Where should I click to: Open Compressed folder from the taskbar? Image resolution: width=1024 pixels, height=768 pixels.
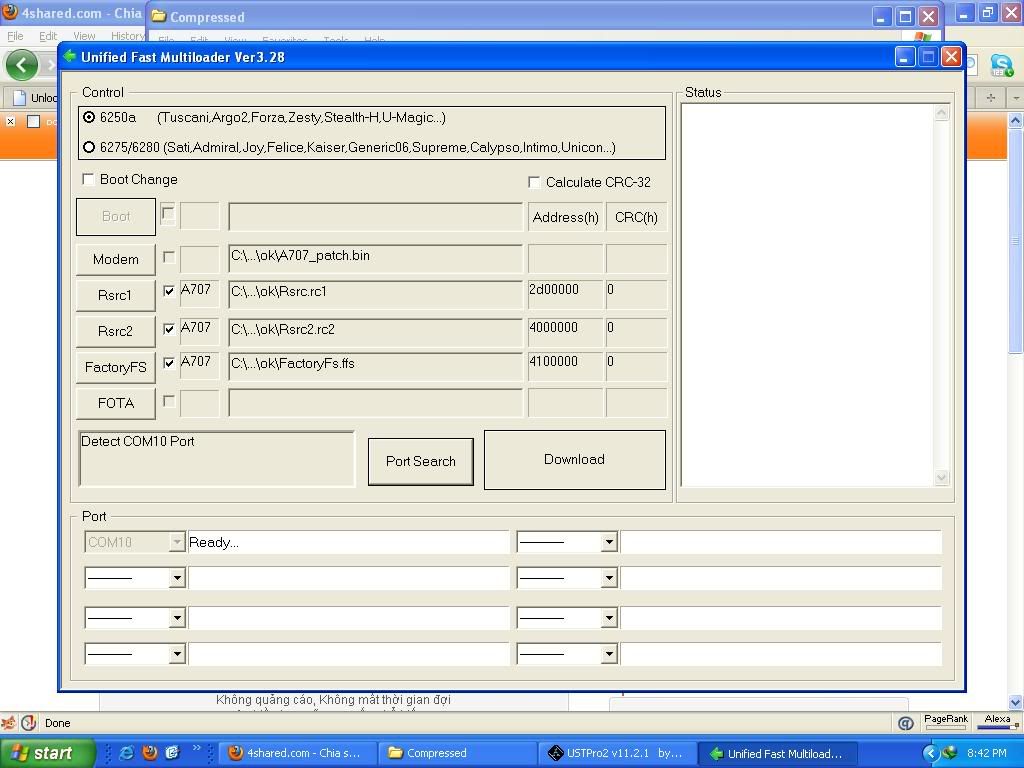point(457,753)
